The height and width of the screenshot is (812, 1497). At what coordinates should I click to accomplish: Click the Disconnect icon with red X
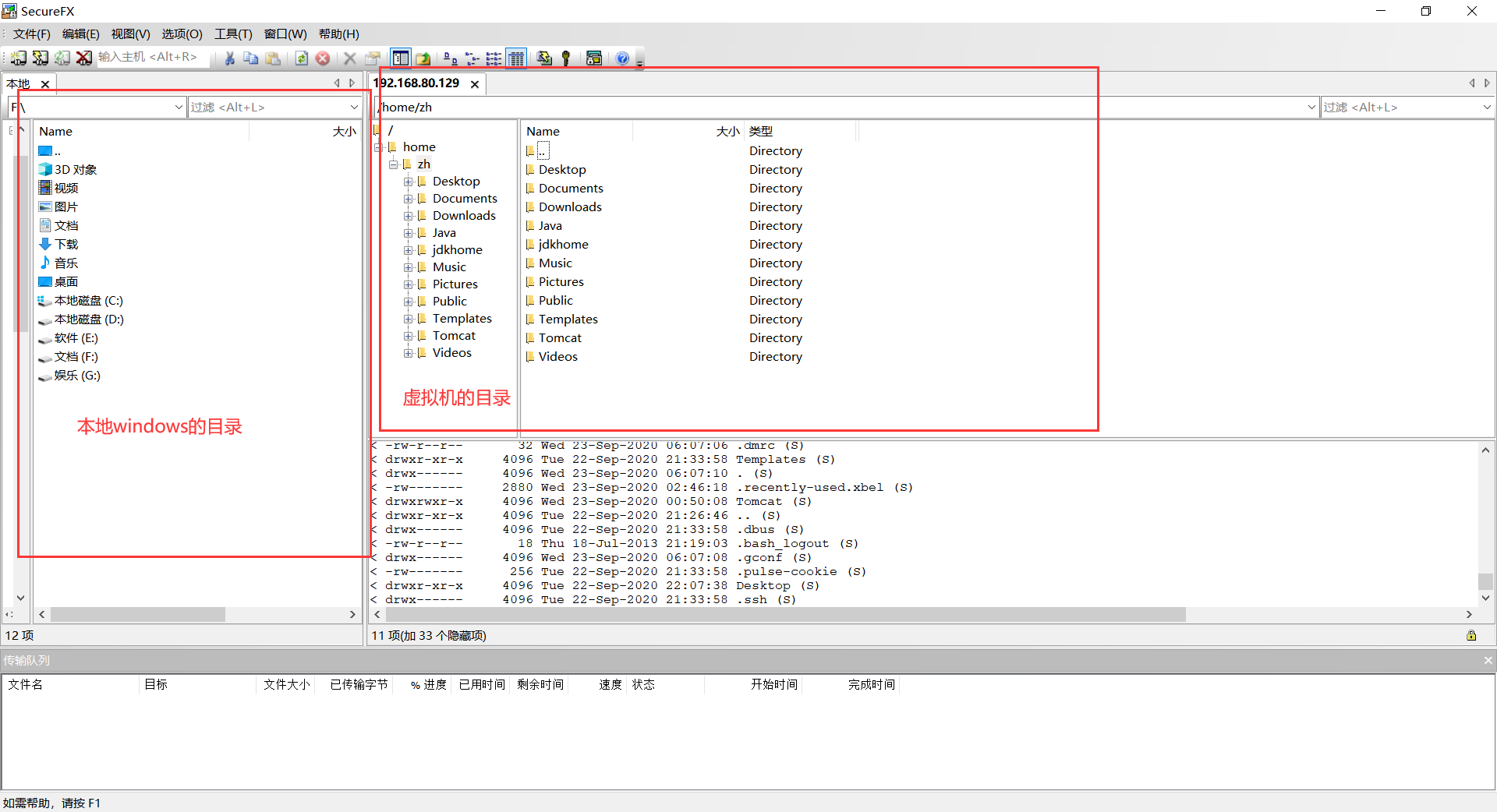point(84,58)
